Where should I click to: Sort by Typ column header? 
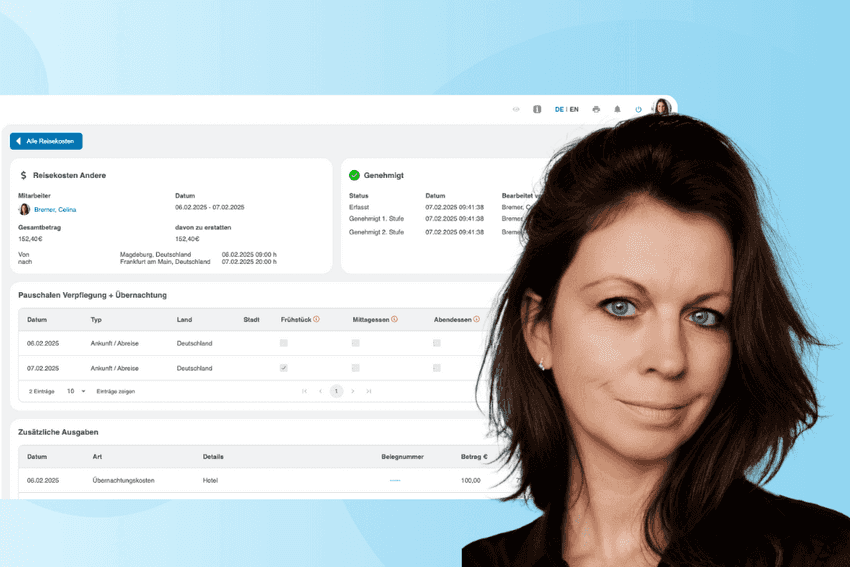click(96, 320)
